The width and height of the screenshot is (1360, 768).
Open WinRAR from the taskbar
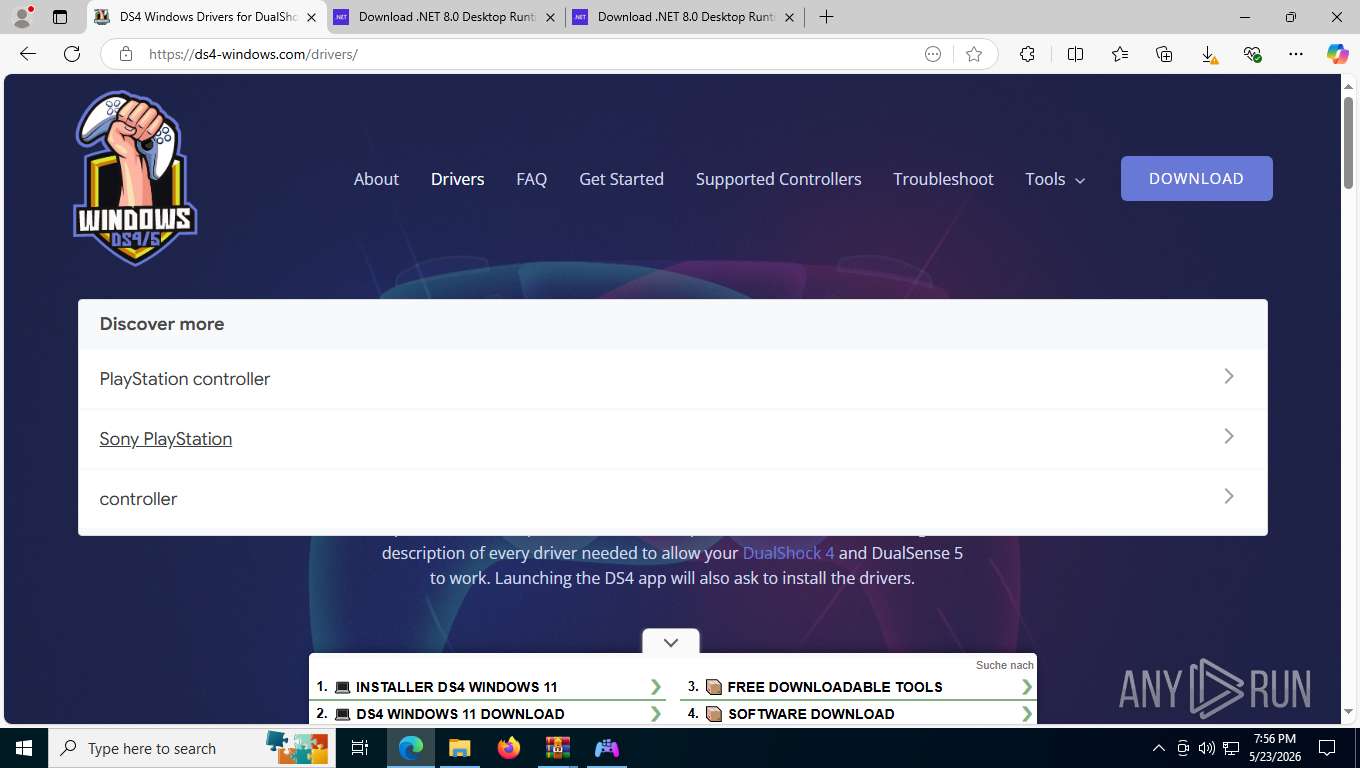(557, 748)
